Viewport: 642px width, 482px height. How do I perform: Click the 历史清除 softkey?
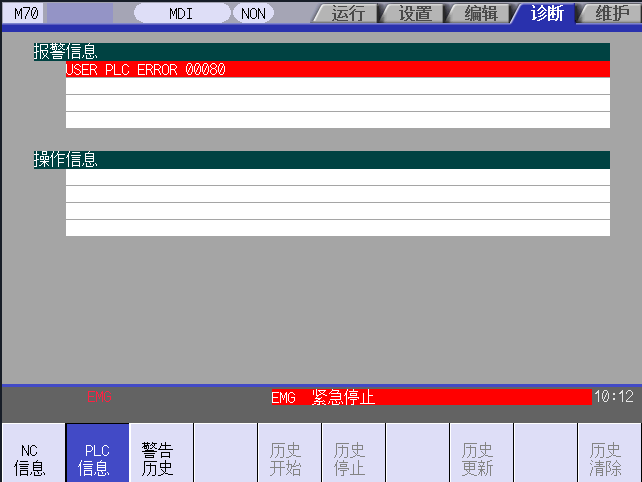(609, 453)
